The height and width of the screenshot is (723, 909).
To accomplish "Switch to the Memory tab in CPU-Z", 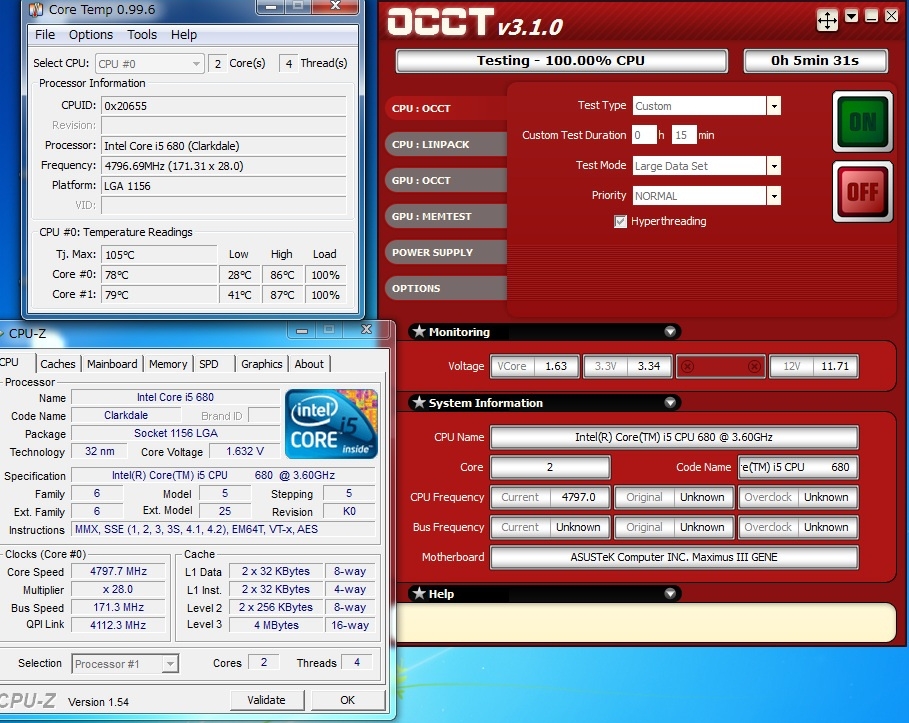I will click(168, 364).
